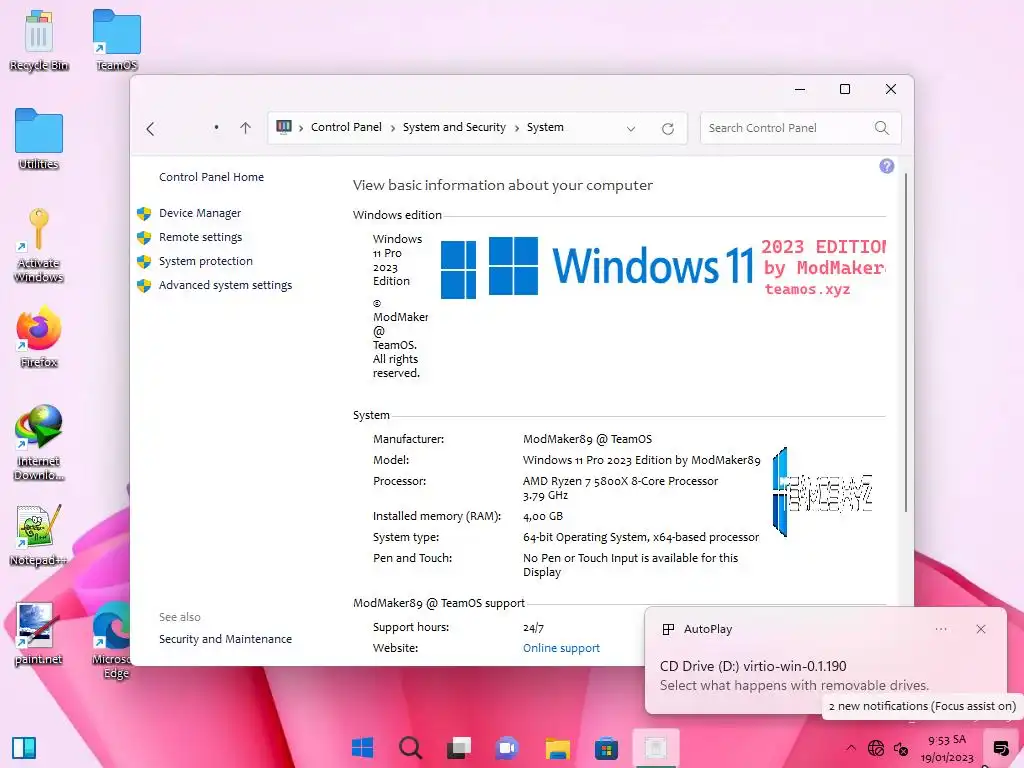Open the Windows Start button

(362, 748)
